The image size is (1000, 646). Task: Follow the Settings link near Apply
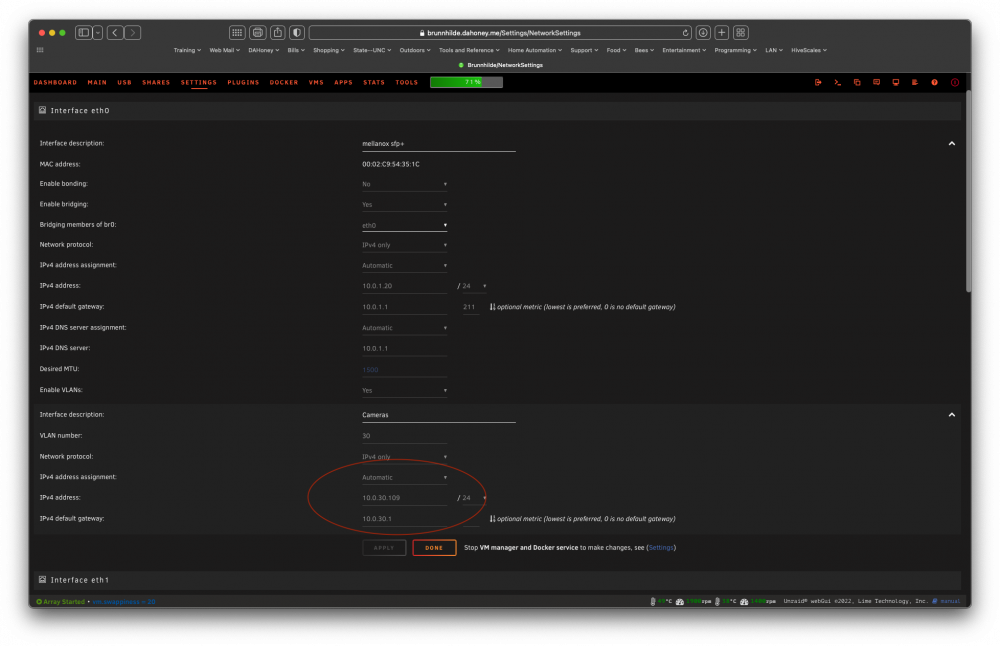coord(661,548)
